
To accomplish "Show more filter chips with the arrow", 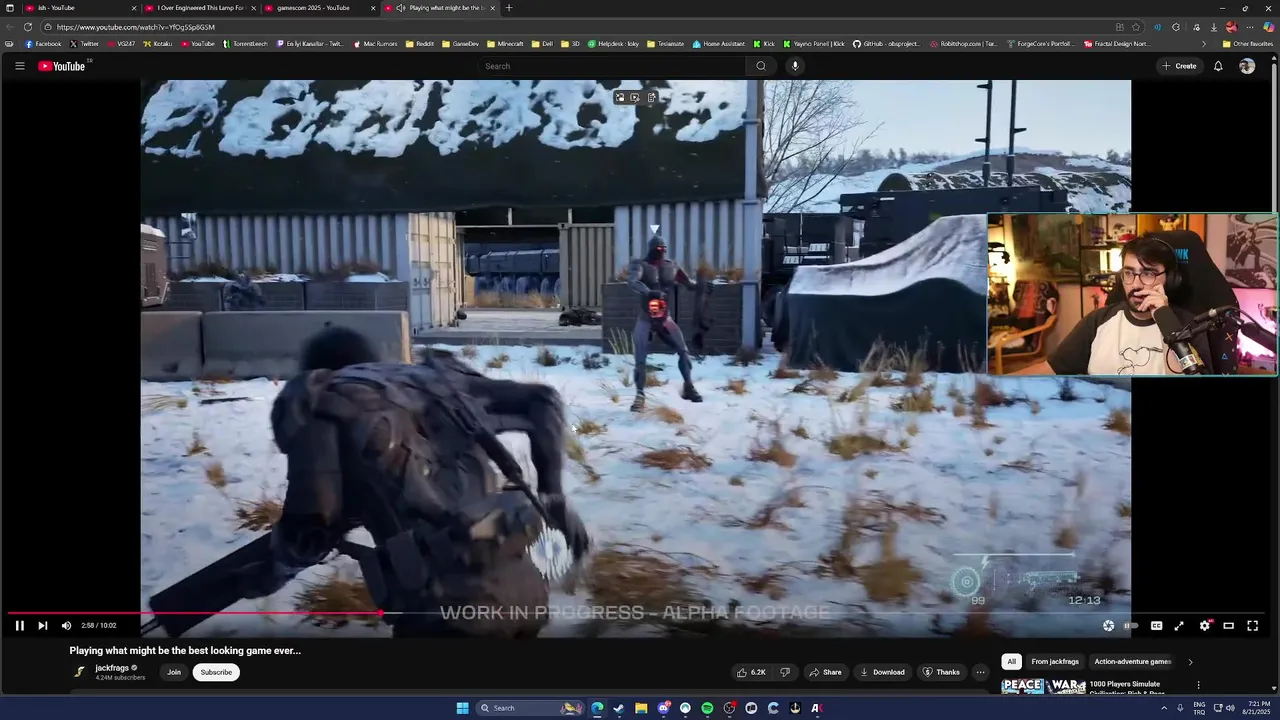I will pos(1190,661).
